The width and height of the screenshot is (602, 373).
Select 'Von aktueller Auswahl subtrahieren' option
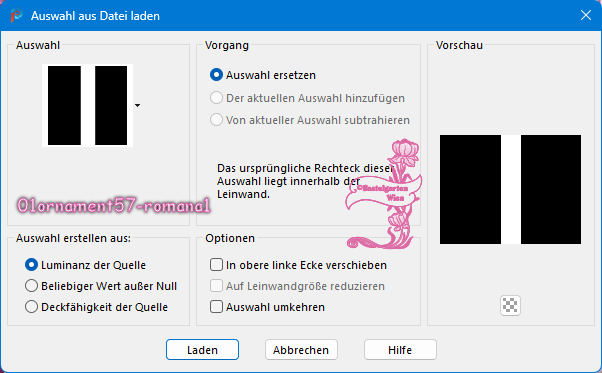click(216, 120)
